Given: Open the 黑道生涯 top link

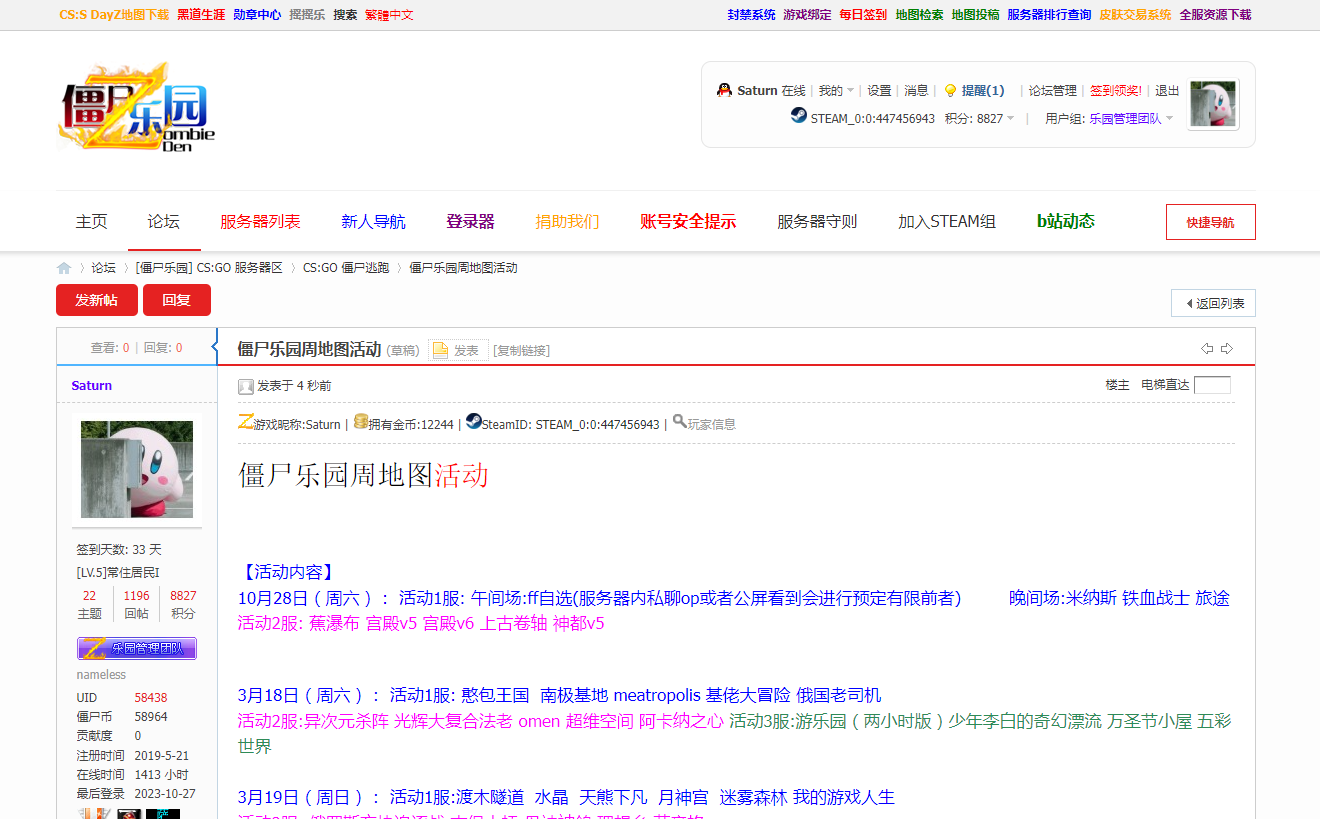Looking at the screenshot, I should (201, 15).
